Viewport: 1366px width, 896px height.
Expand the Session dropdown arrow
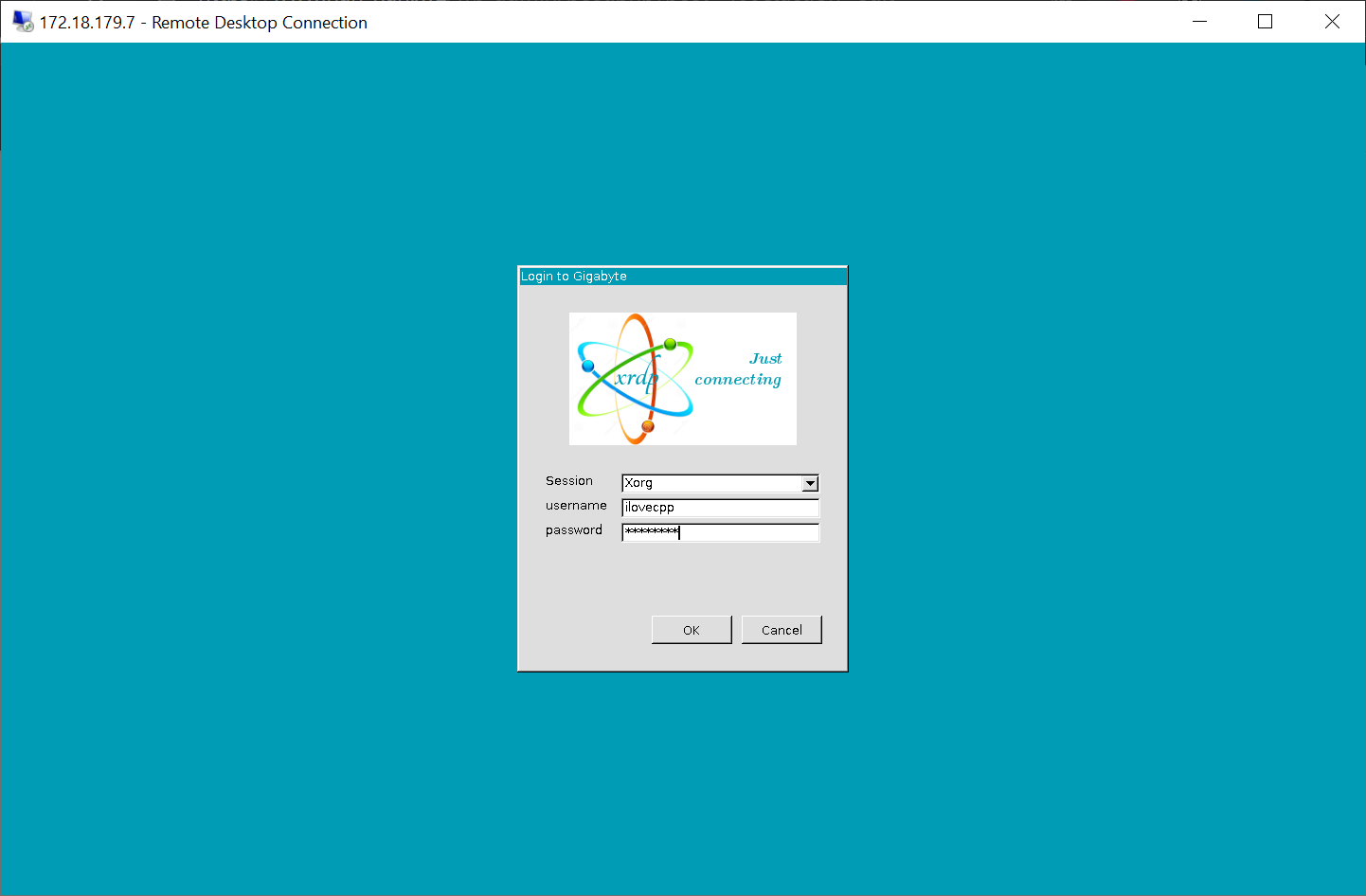(810, 484)
